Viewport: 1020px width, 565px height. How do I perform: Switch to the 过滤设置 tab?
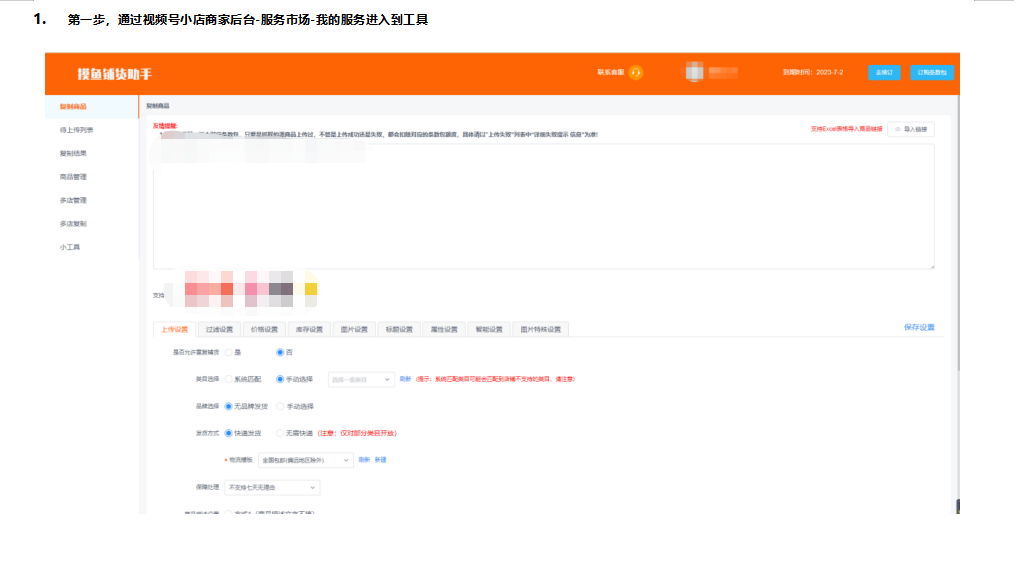219,329
